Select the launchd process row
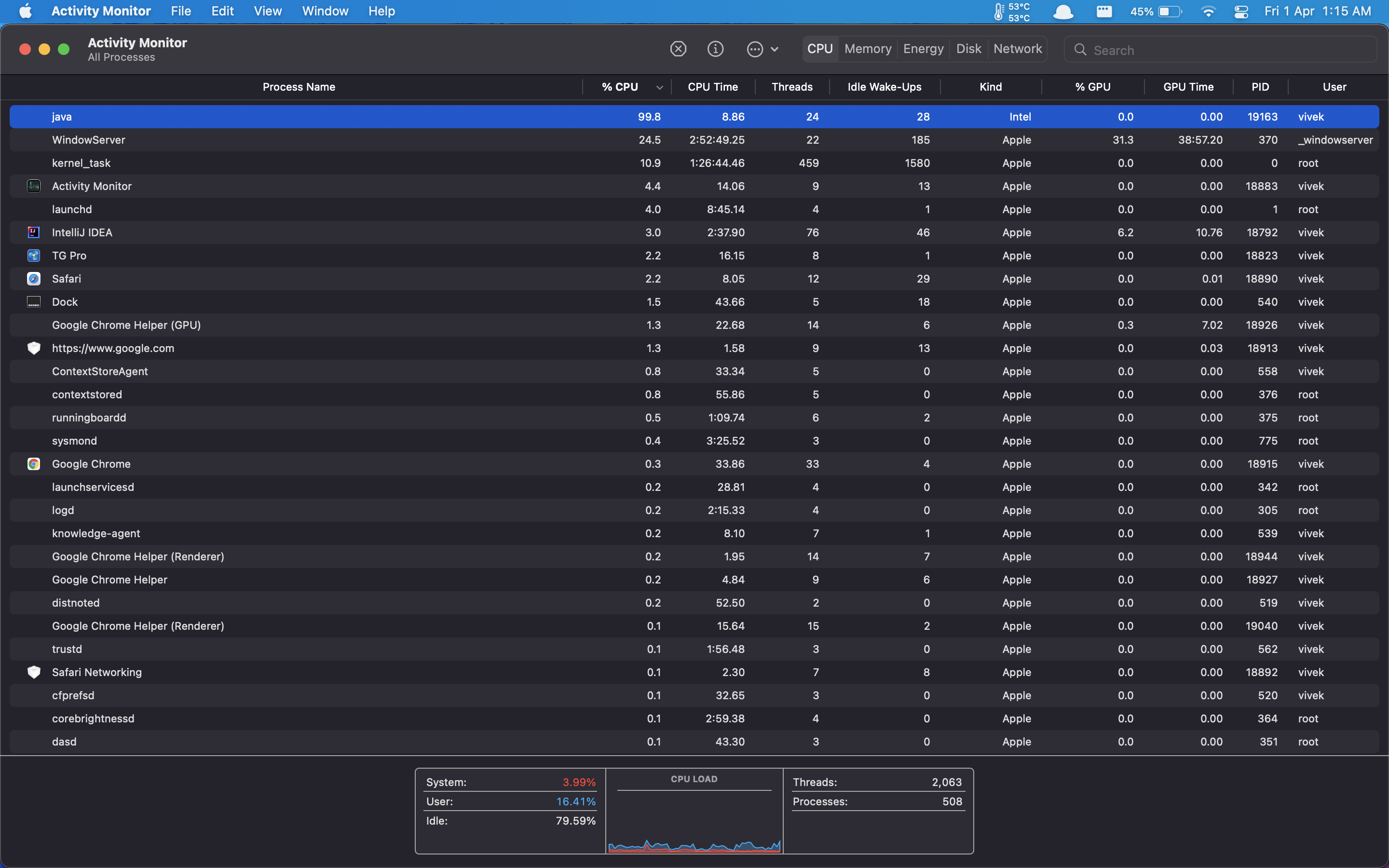Image resolution: width=1389 pixels, height=868 pixels. click(694, 210)
